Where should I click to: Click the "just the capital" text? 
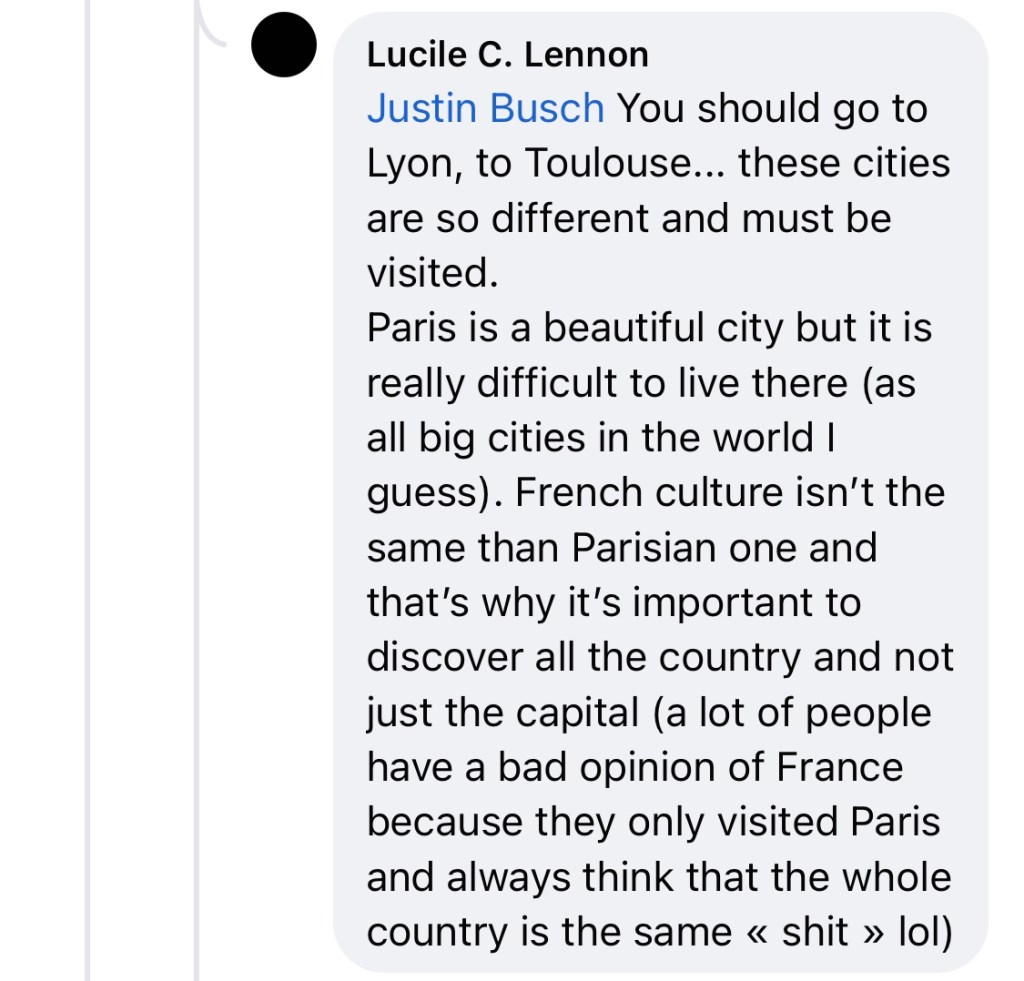(502, 713)
